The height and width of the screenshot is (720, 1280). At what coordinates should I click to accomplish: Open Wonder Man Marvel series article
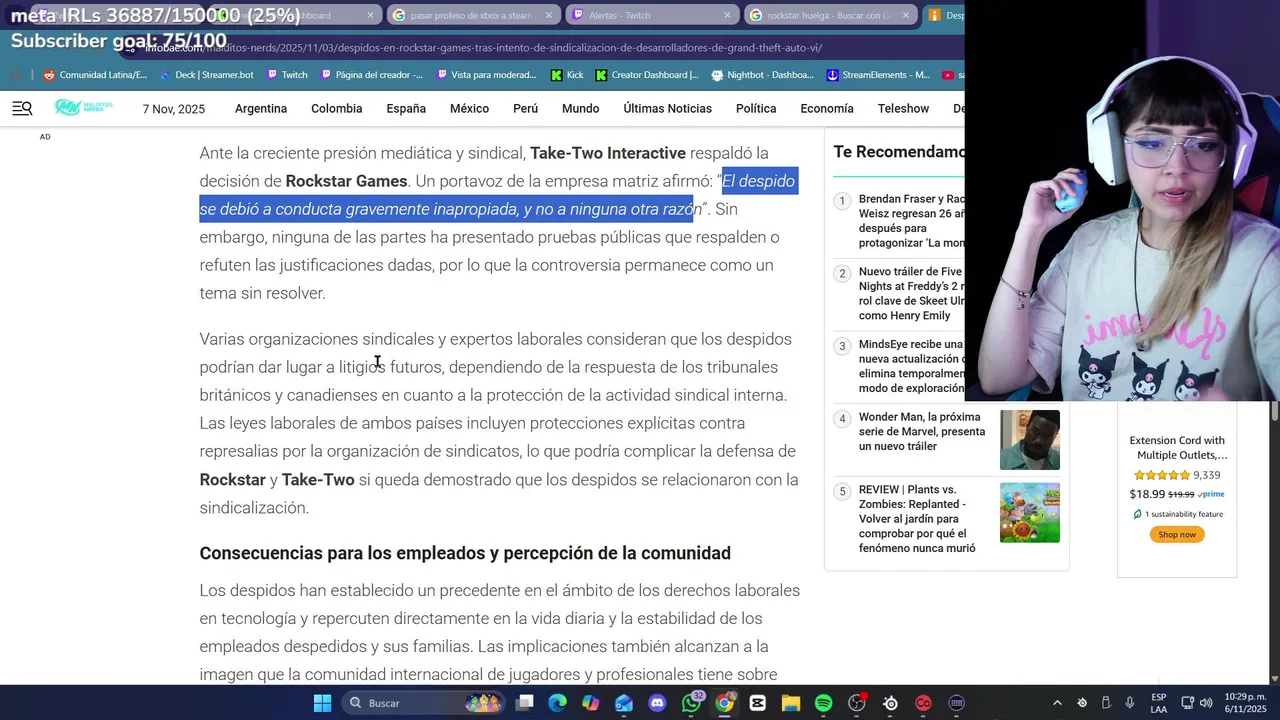921,432
